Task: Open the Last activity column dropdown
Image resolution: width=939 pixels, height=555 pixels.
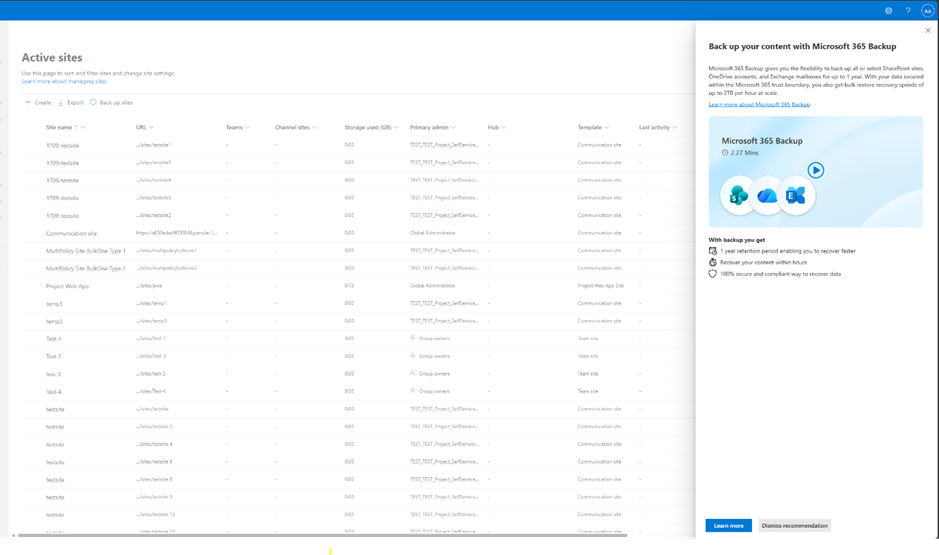Action: pyautogui.click(x=675, y=128)
